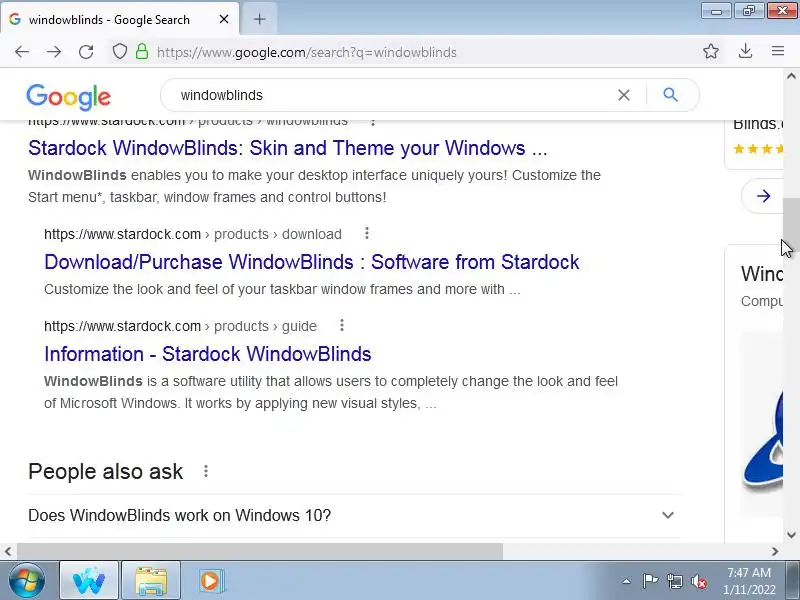Open the Waterfox browser taskbar icon
This screenshot has height=600, width=800.
click(x=89, y=580)
